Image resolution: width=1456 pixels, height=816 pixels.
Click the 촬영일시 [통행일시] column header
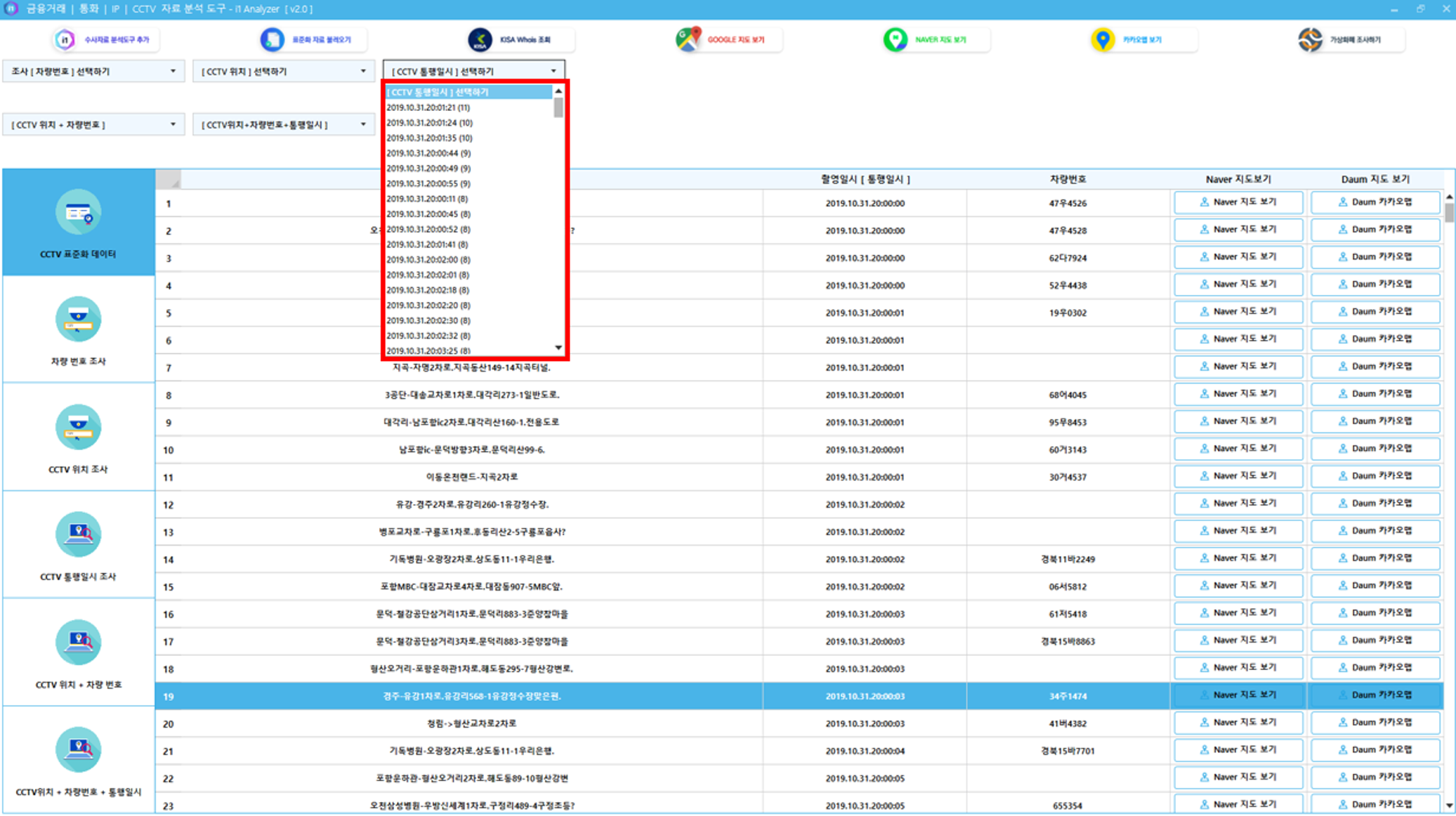tap(865, 179)
